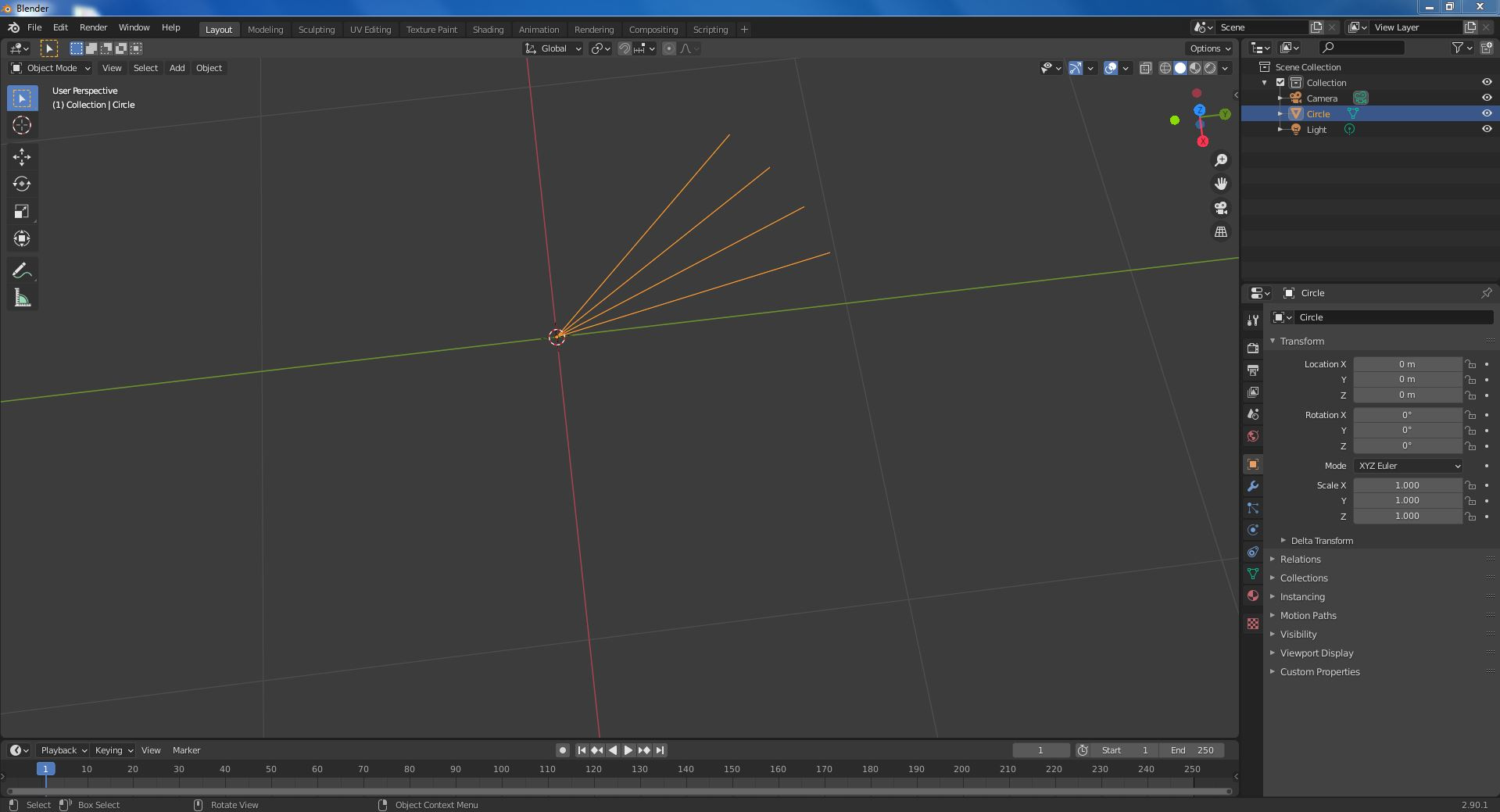This screenshot has height=812, width=1500.
Task: Switch orthographic perspective grid icon
Action: click(x=1220, y=232)
